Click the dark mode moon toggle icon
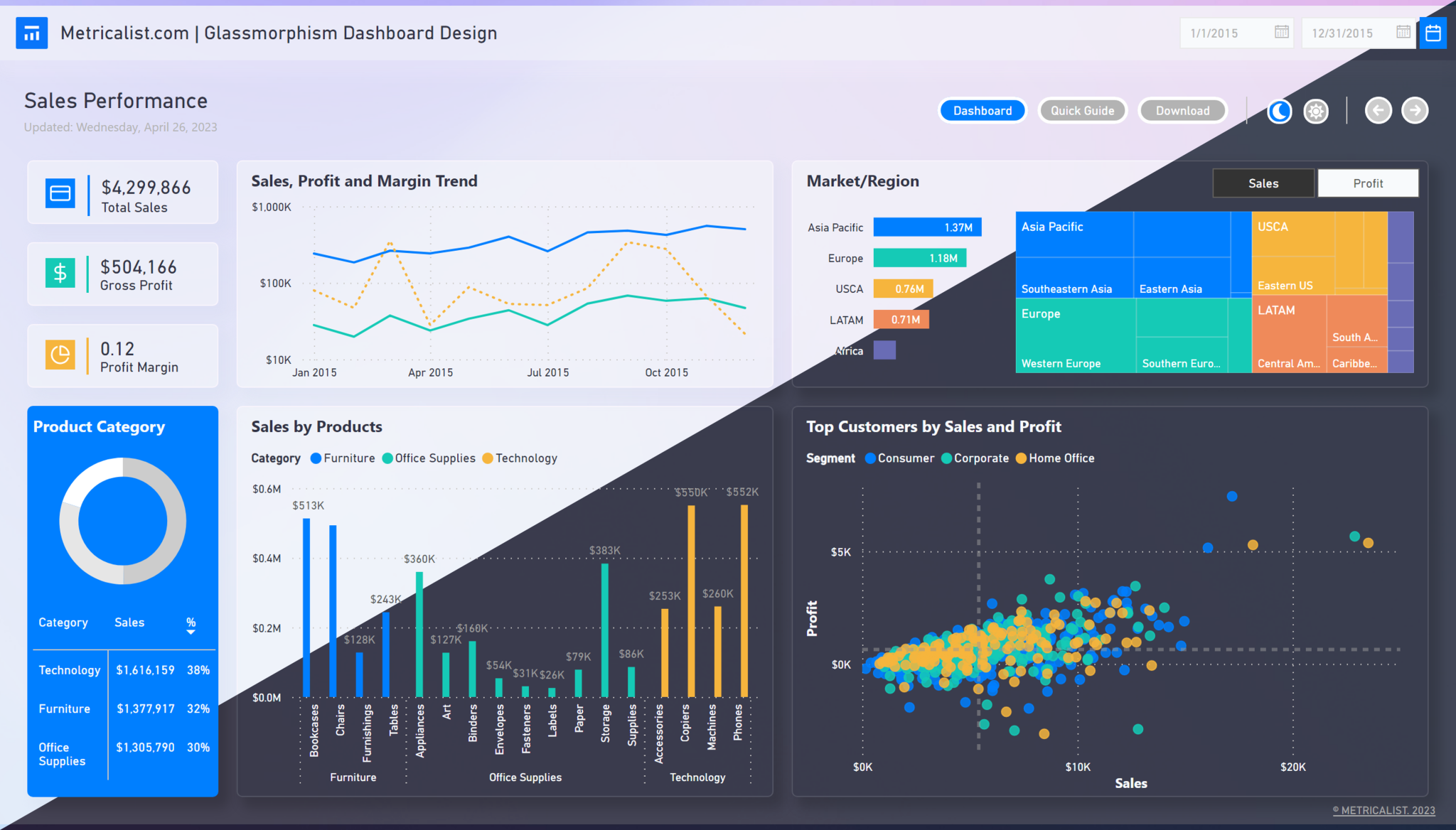This screenshot has width=1456, height=830. pos(1280,110)
